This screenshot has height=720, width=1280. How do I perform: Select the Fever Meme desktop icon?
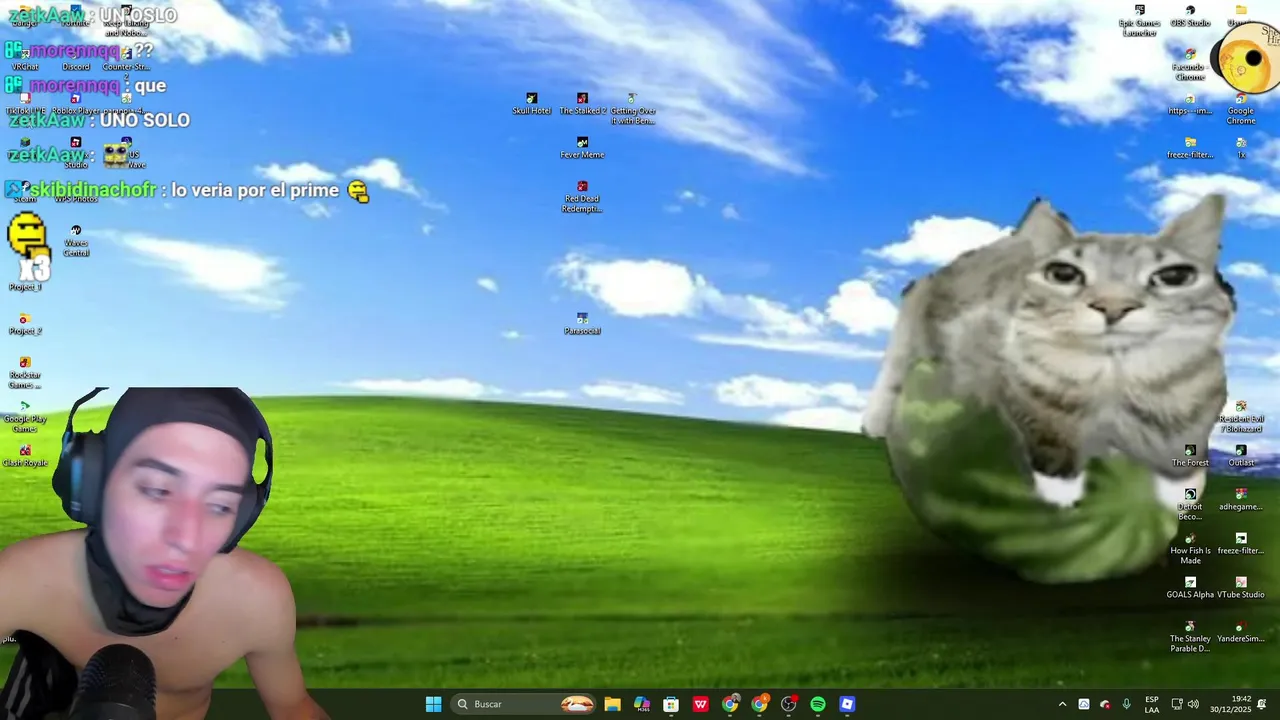point(582,148)
